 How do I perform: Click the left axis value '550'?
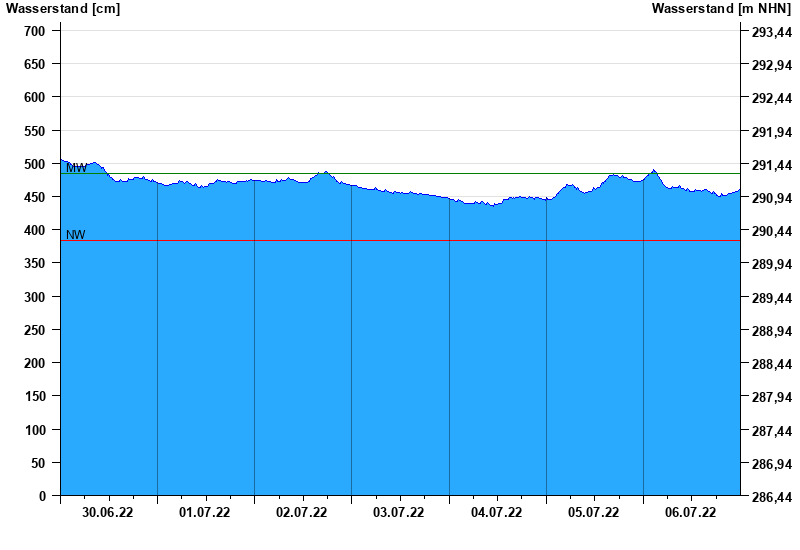(x=35, y=131)
